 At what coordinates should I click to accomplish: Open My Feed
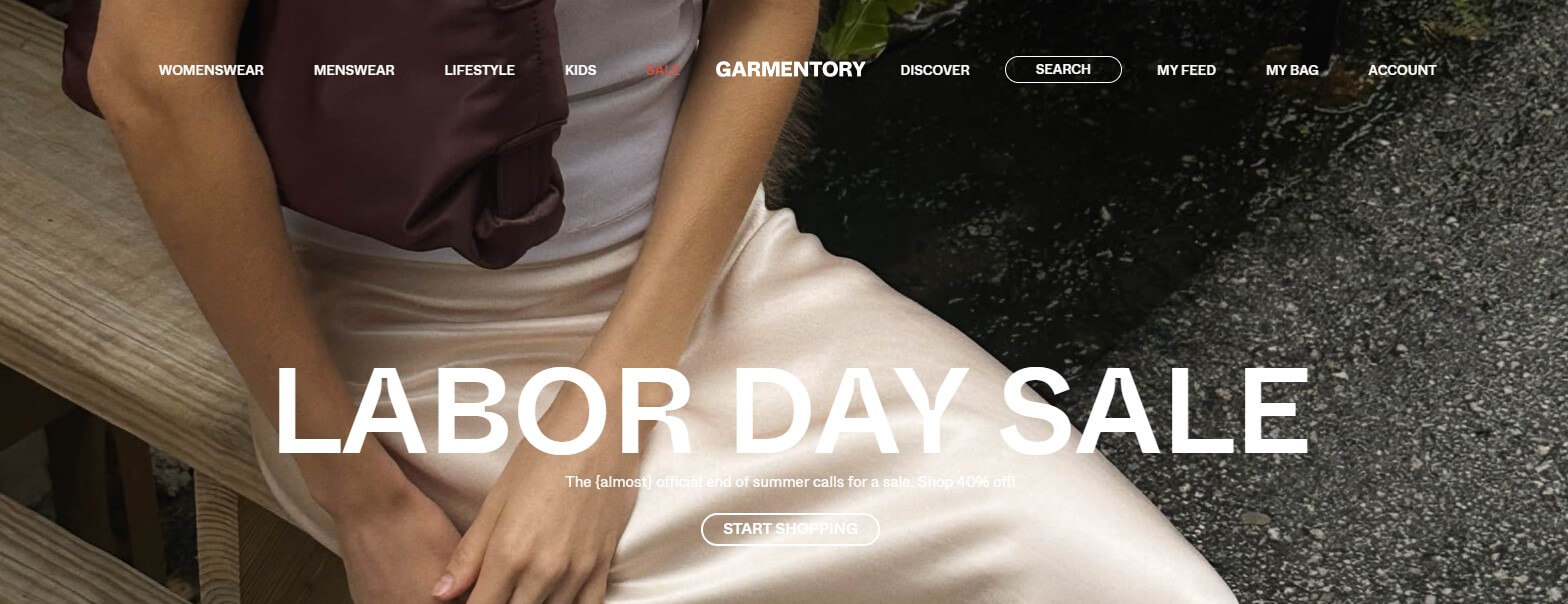point(1186,70)
